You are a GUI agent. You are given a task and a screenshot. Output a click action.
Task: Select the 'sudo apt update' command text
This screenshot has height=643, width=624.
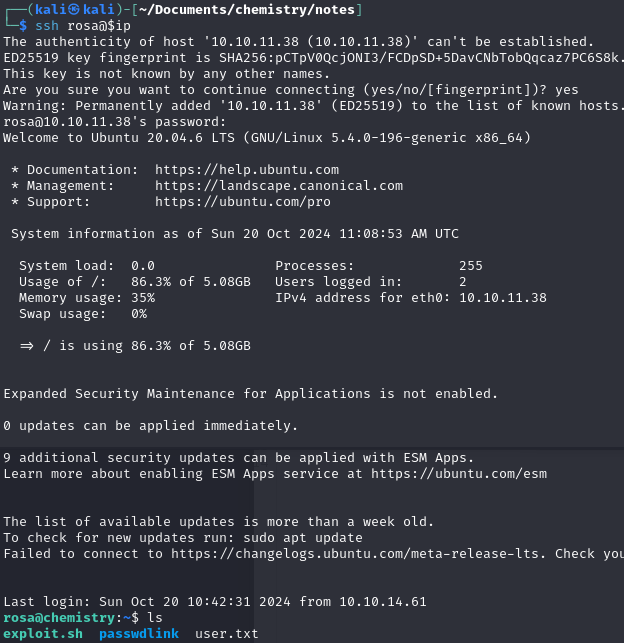coord(303,538)
